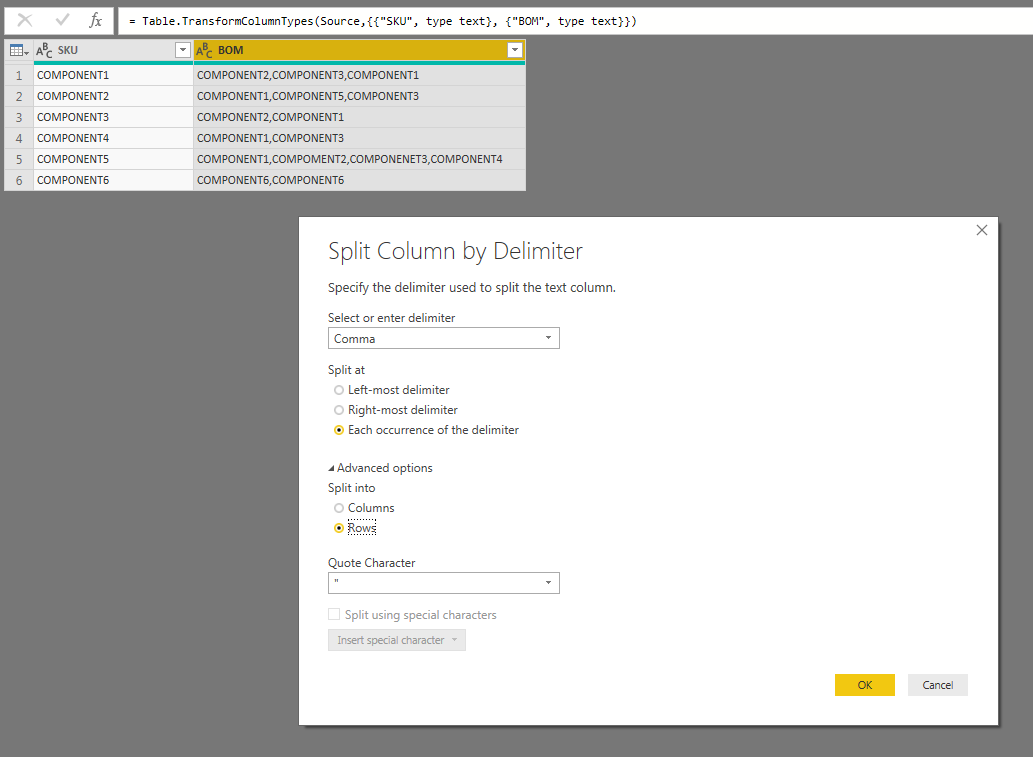Click BOM cell COMPONENT2,COMPONENT1
Image resolution: width=1033 pixels, height=757 pixels.
coord(359,117)
